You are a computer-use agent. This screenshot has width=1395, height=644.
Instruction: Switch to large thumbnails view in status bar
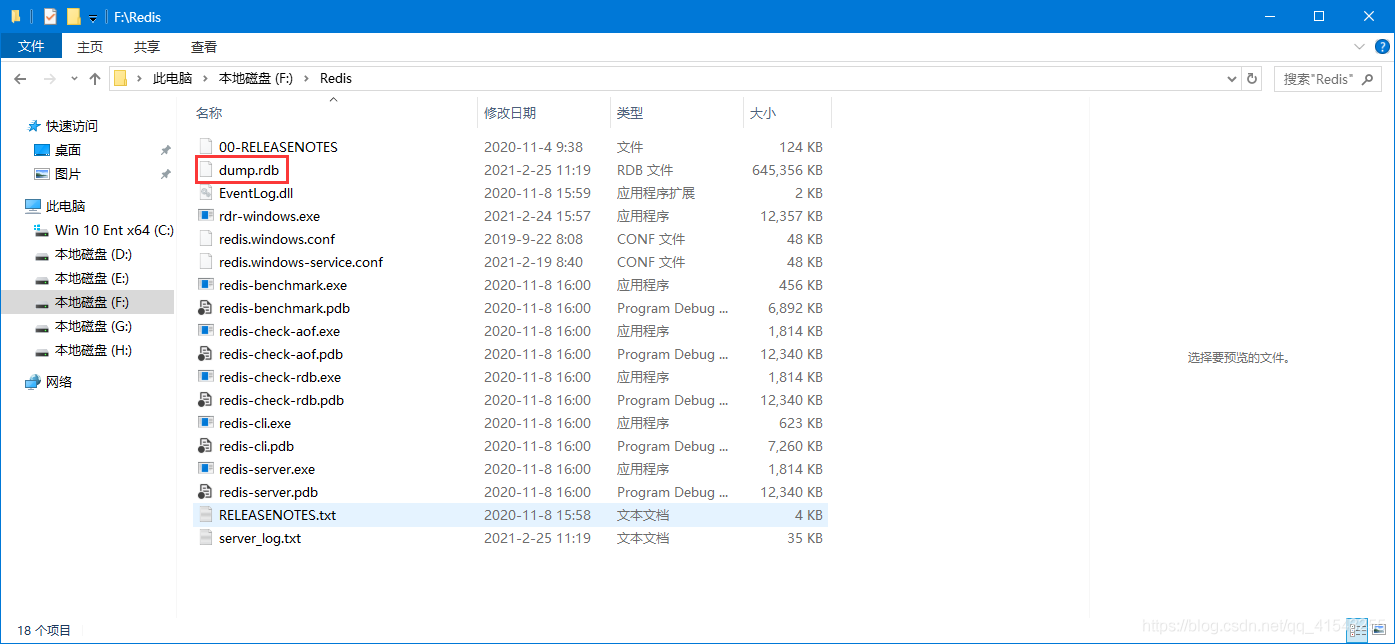pos(1377,631)
